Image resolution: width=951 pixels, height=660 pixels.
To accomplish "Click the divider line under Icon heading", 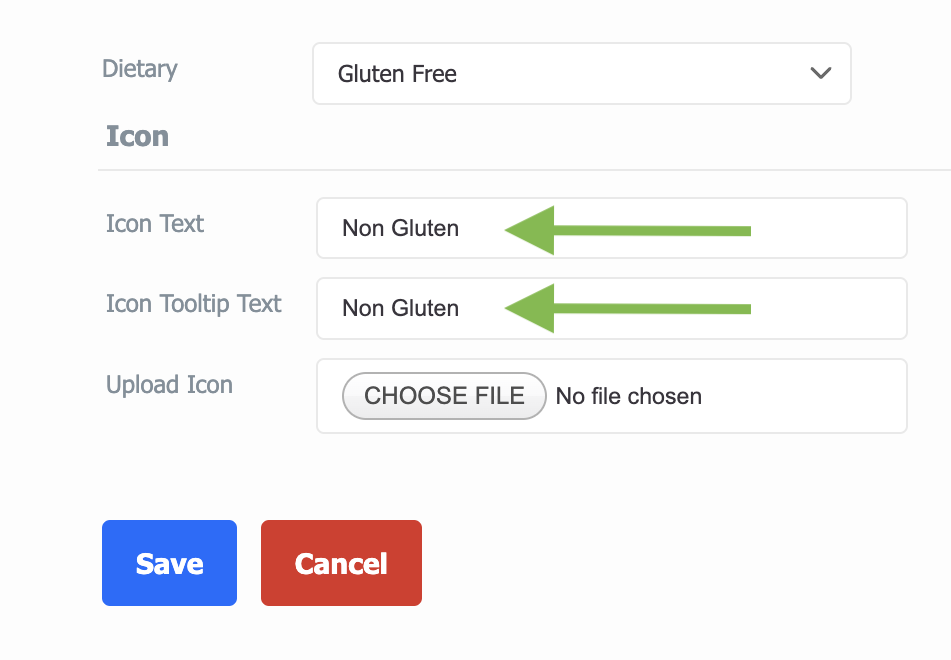I will click(x=524, y=170).
